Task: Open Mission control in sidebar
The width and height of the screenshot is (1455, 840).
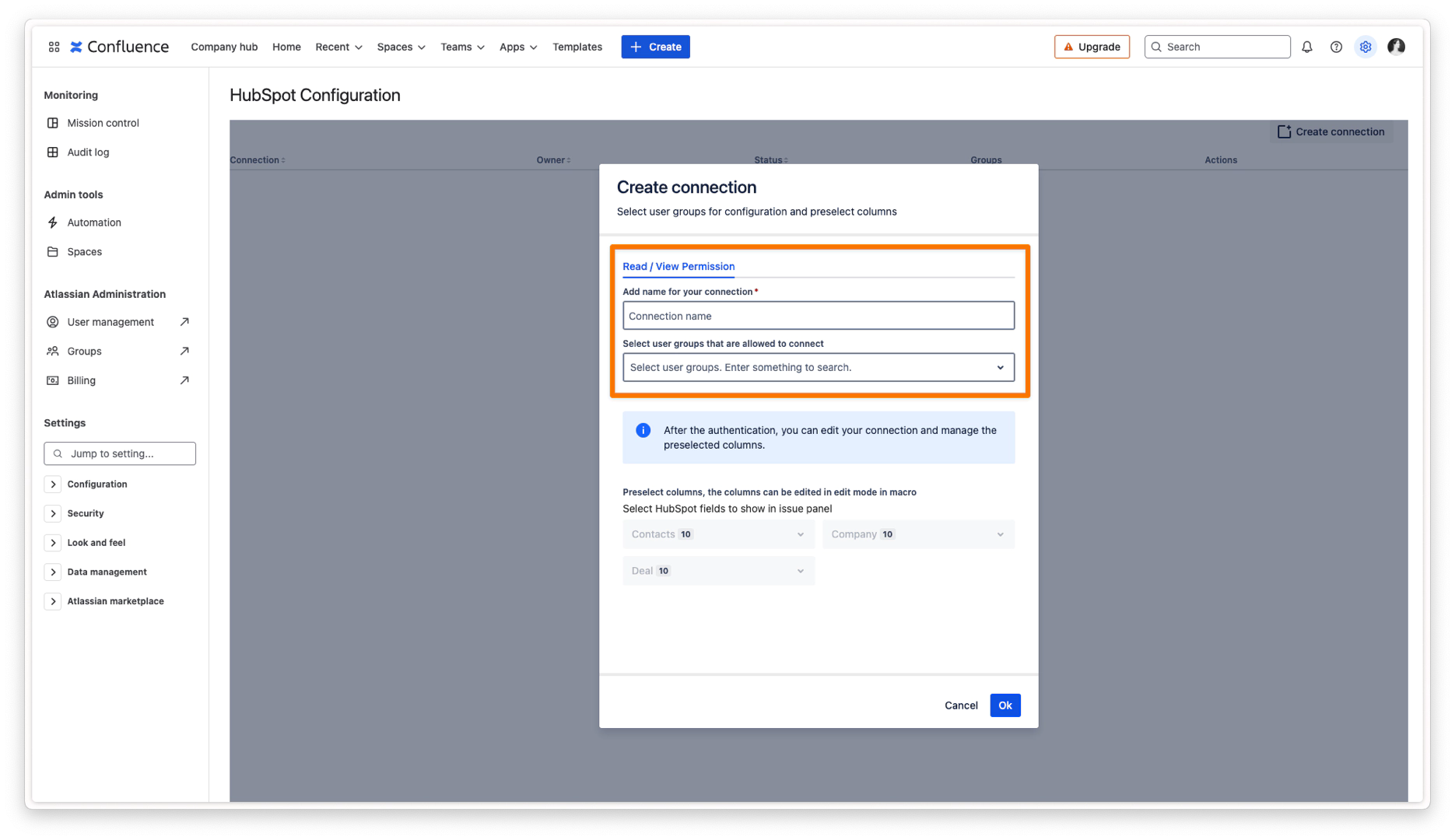Action: point(103,123)
